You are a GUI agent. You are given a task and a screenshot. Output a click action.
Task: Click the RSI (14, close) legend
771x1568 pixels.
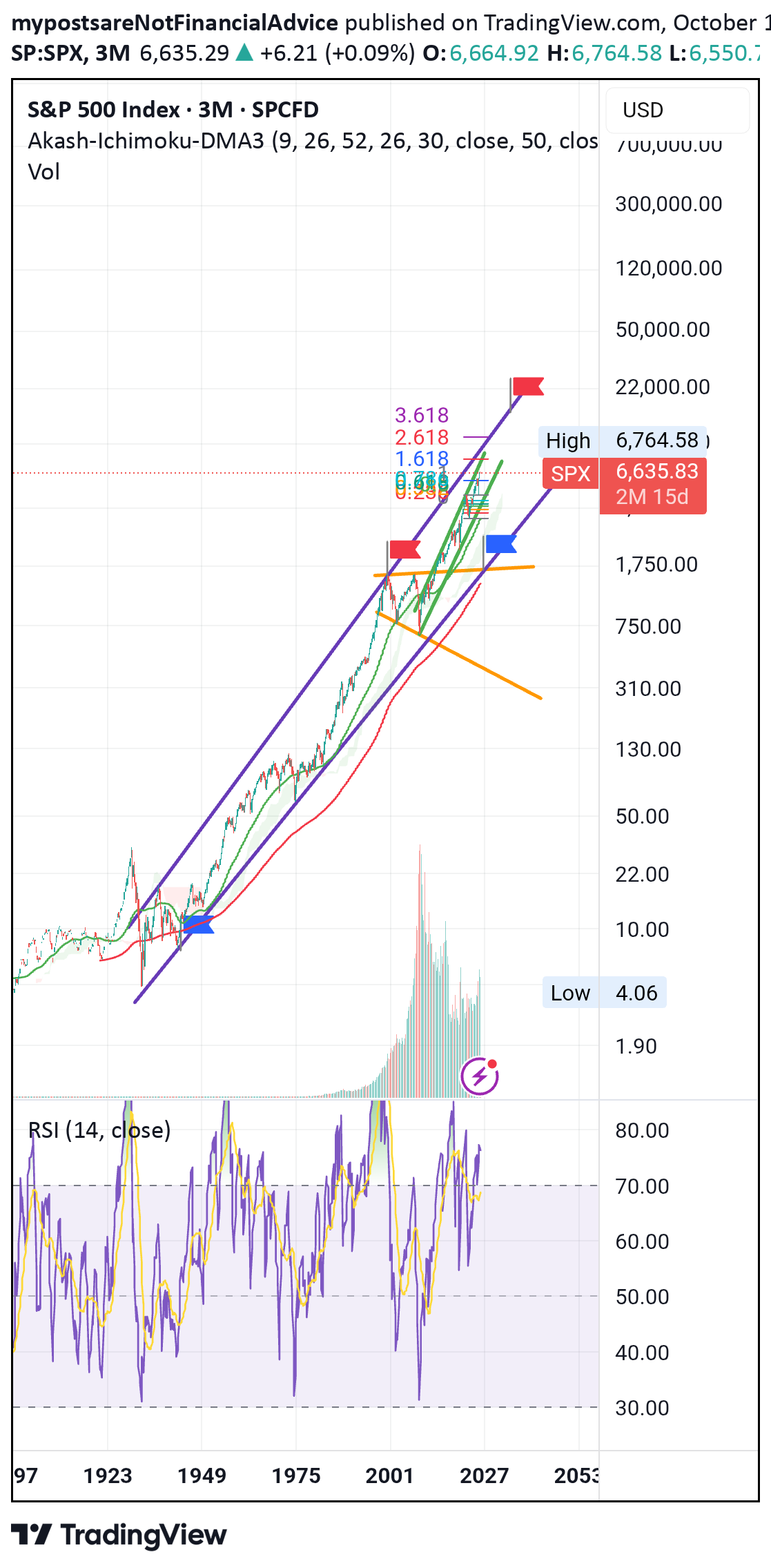99,1130
